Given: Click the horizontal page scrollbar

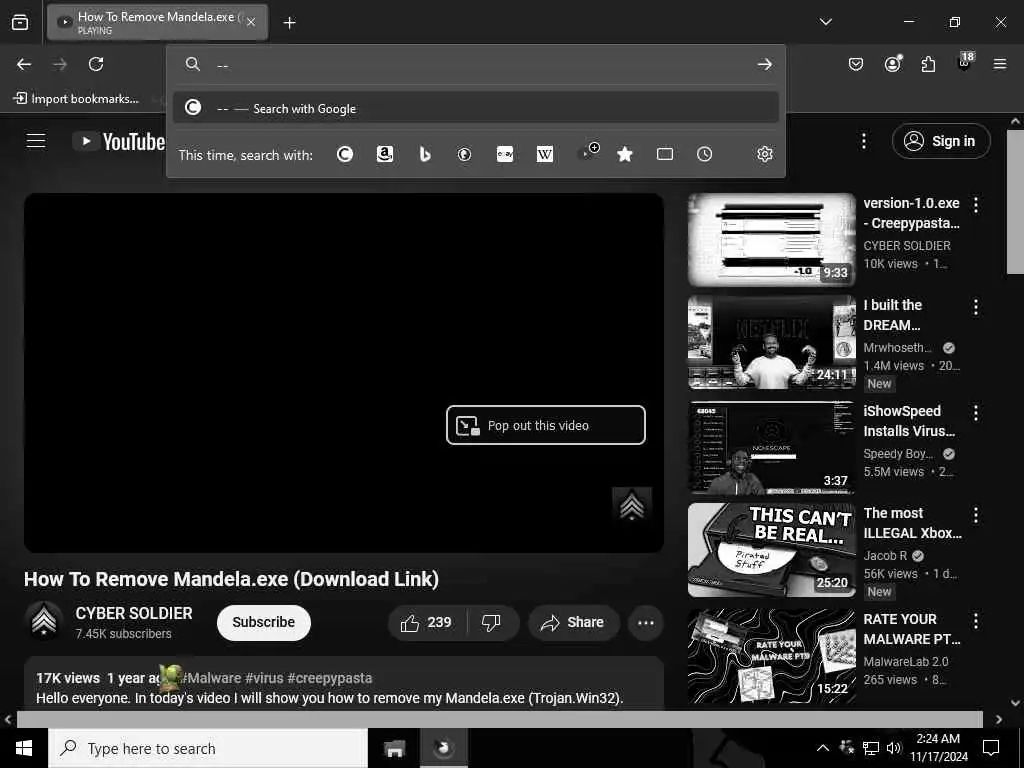Looking at the screenshot, I should [x=500, y=719].
